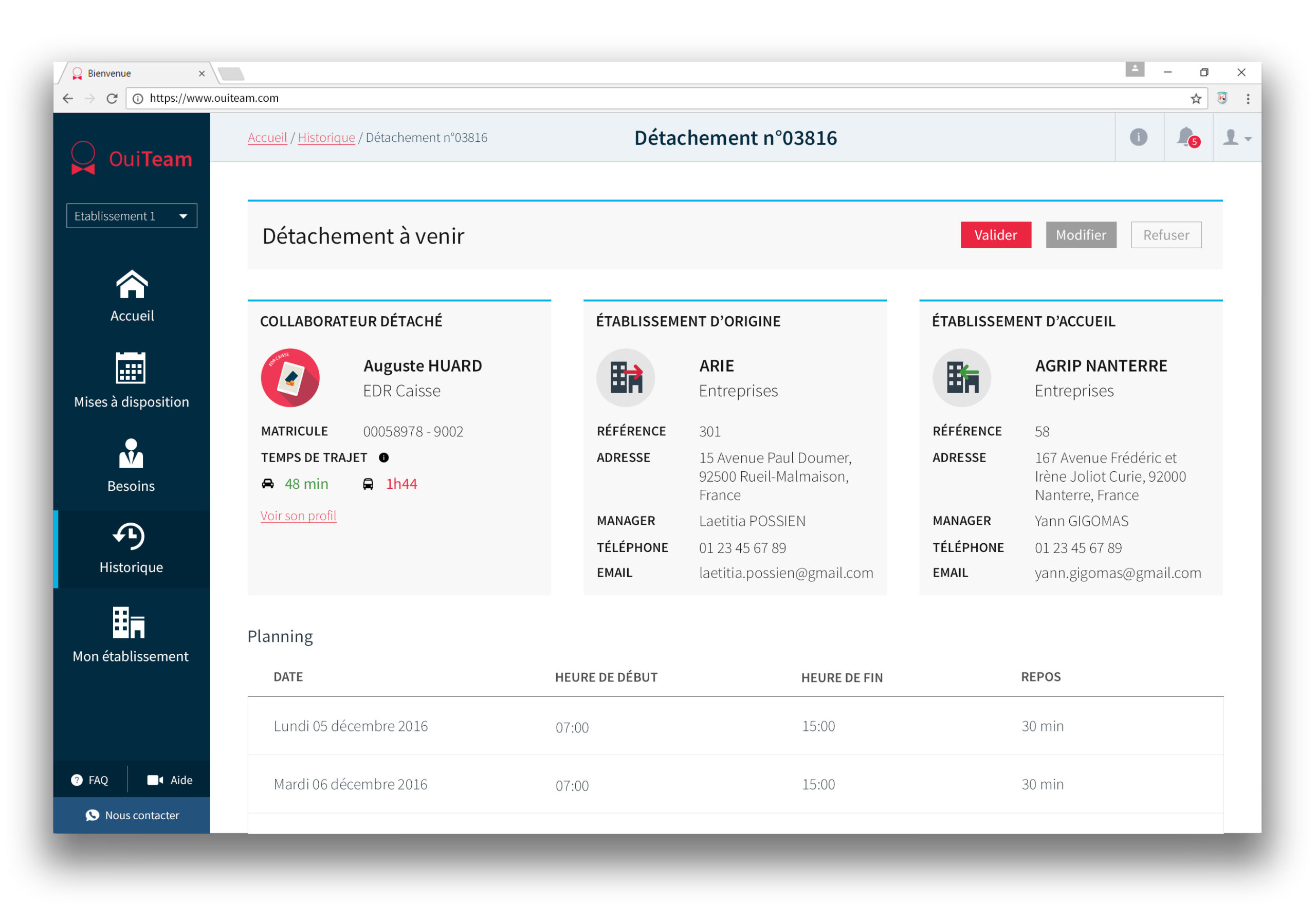Click the matricule 00058978 - 9002
The width and height of the screenshot is (1316, 920).
(x=413, y=432)
